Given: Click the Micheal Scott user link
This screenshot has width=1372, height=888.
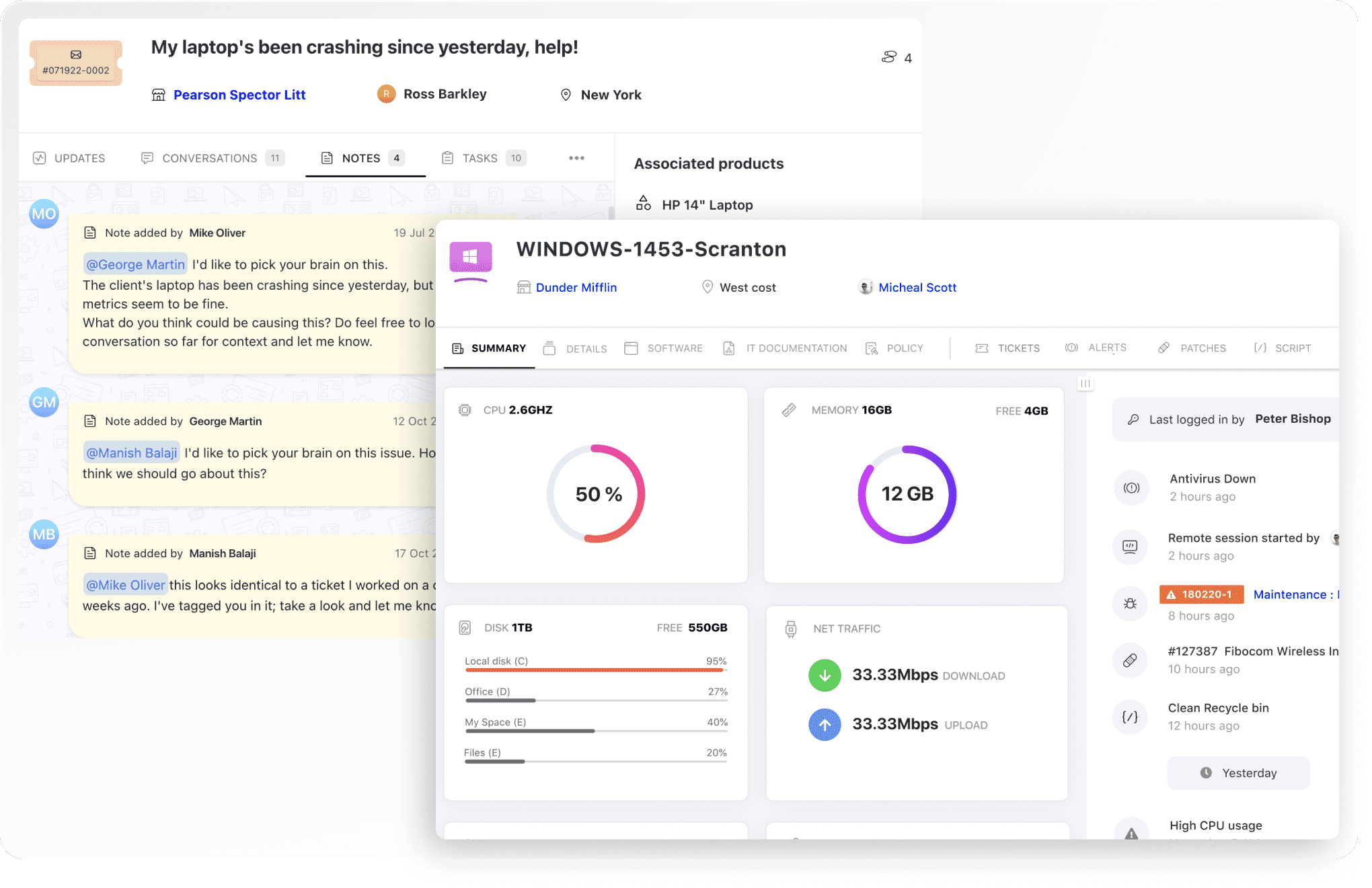Looking at the screenshot, I should pos(917,287).
